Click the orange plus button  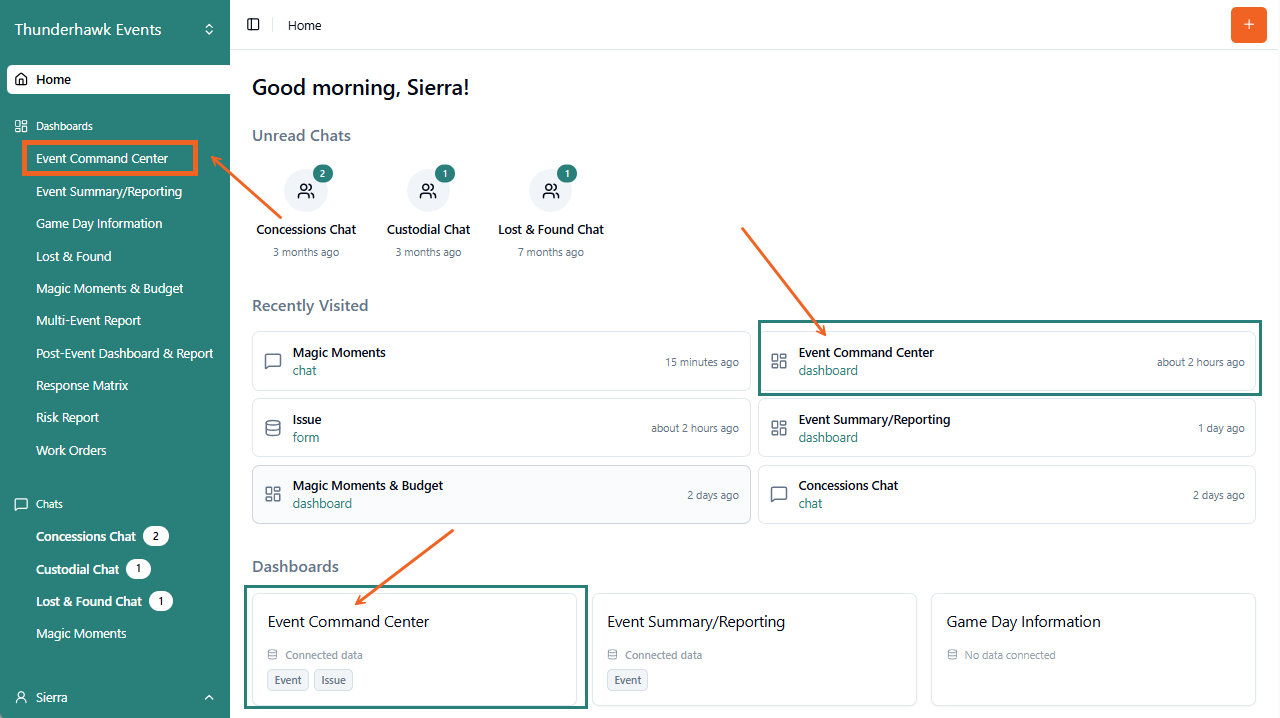(1248, 25)
